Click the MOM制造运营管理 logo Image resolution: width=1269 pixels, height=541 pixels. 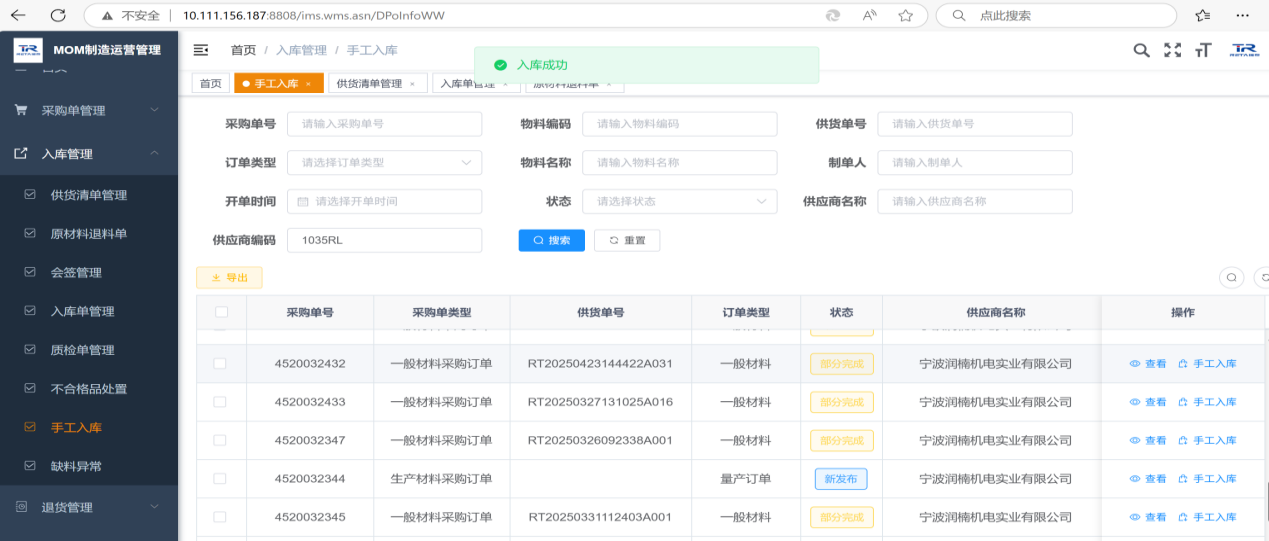(x=28, y=50)
